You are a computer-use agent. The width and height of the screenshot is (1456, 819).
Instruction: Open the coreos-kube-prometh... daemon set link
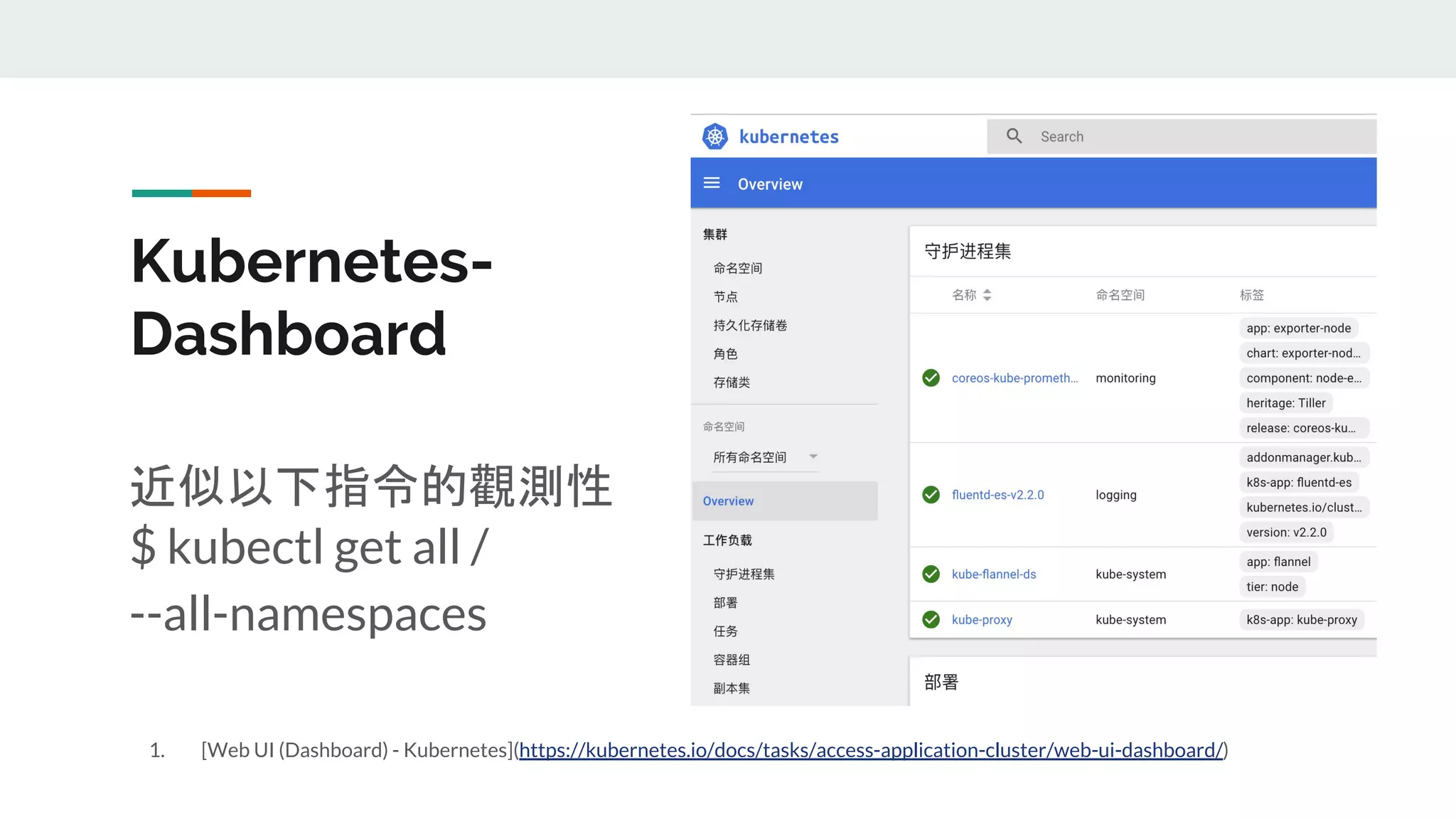[1015, 378]
